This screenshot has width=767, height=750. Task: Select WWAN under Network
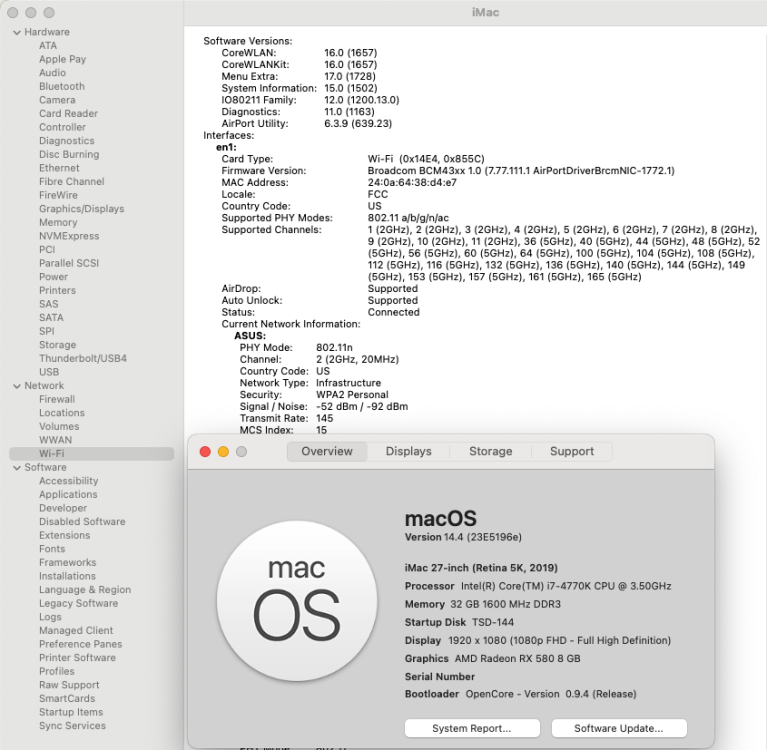55,440
